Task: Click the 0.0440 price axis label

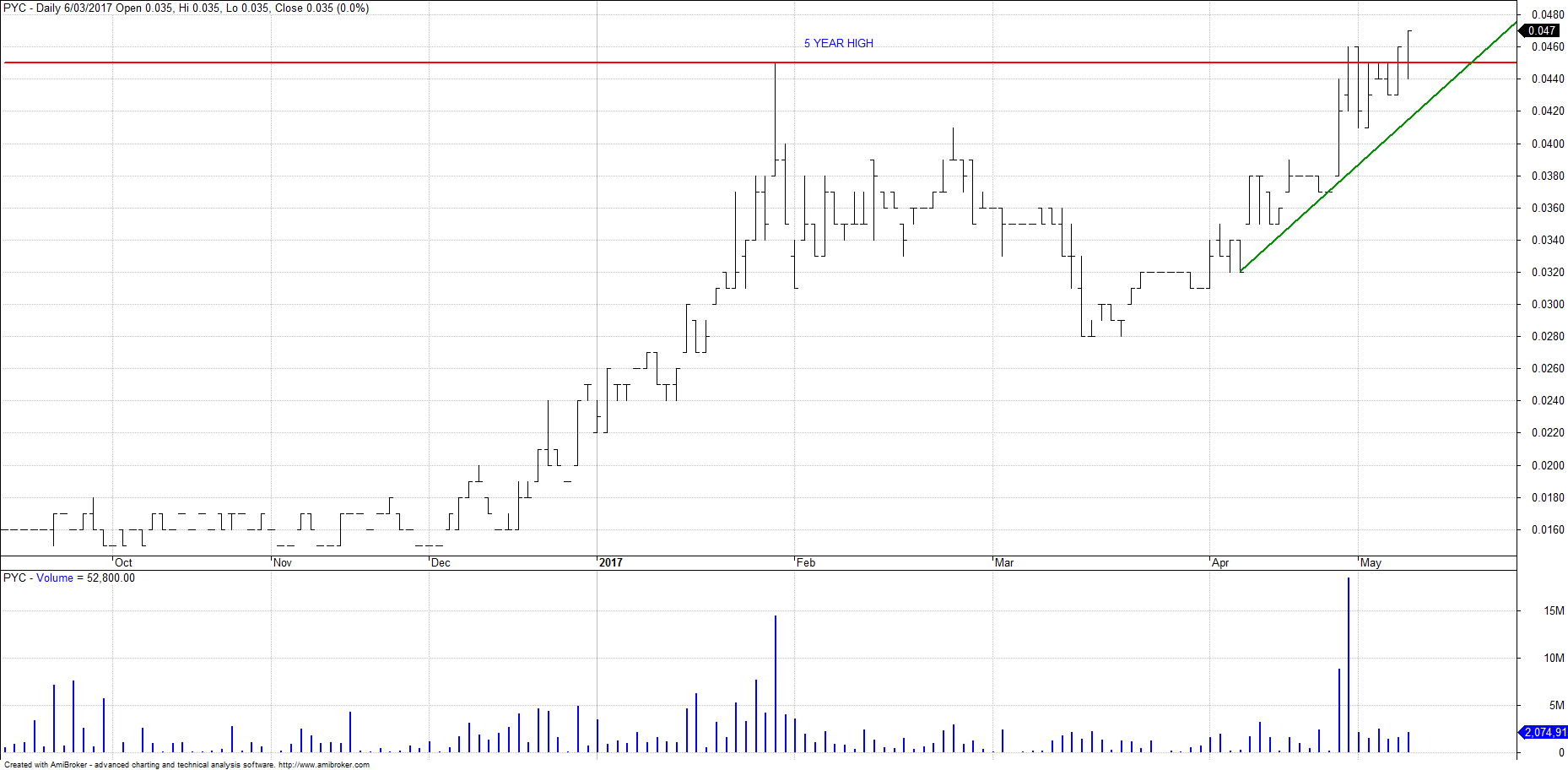Action: (1548, 79)
